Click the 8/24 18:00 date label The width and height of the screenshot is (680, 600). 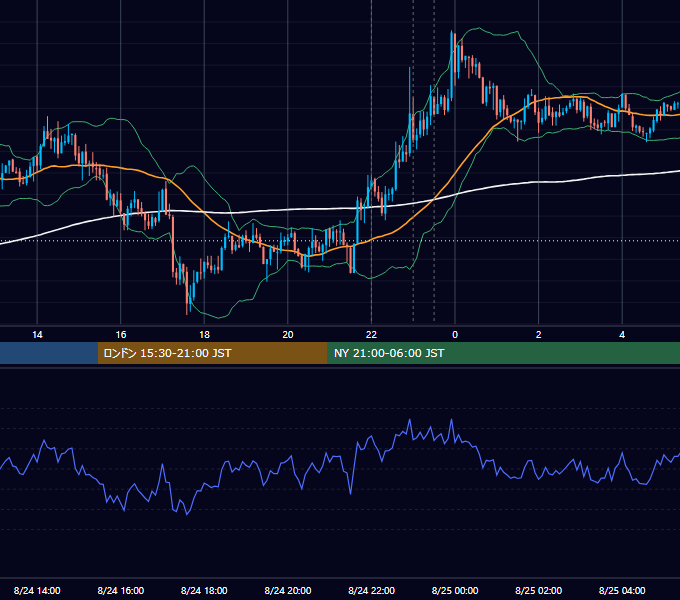(x=204, y=590)
